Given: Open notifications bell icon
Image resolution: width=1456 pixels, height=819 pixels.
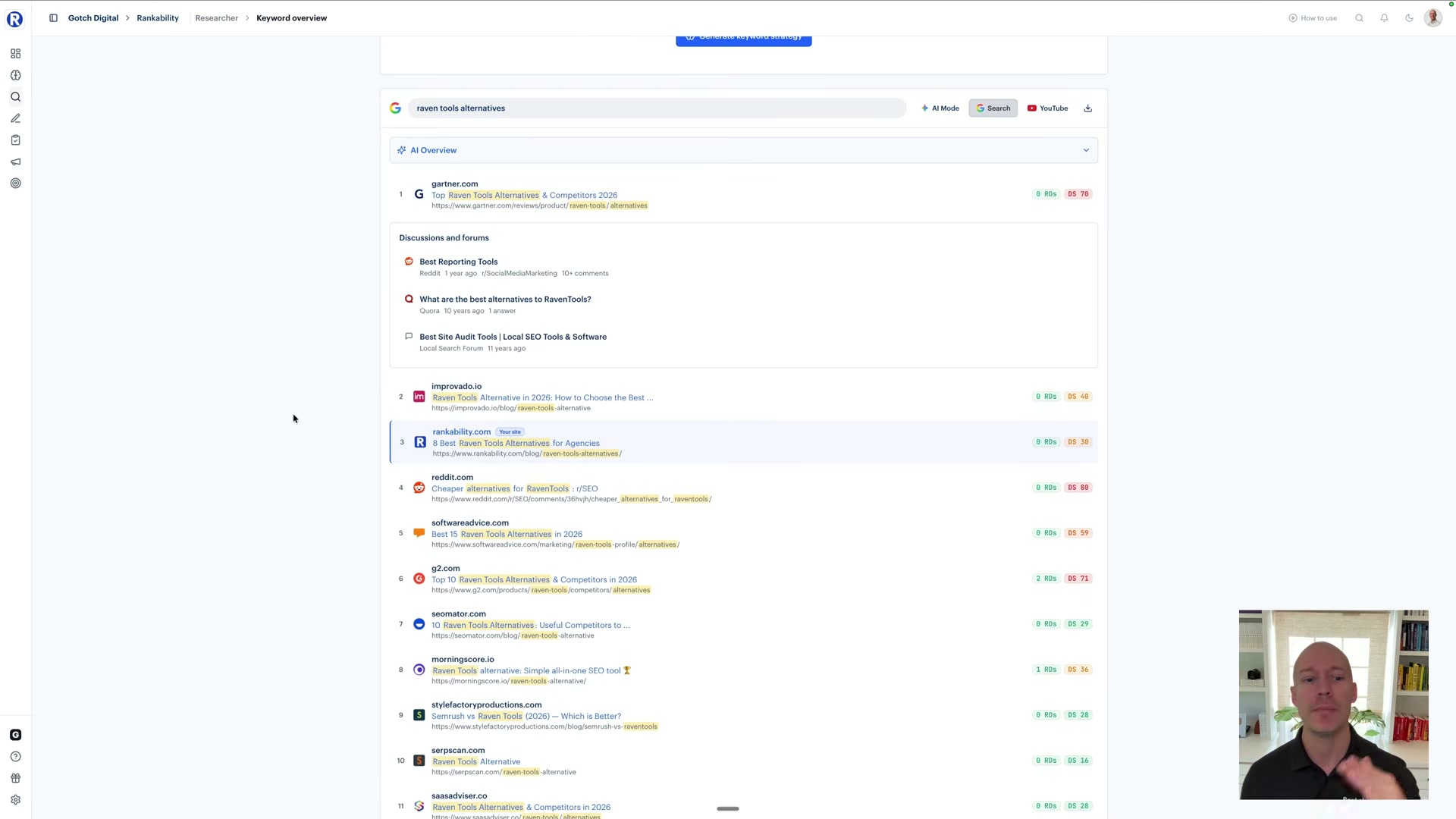Looking at the screenshot, I should click(x=1385, y=18).
